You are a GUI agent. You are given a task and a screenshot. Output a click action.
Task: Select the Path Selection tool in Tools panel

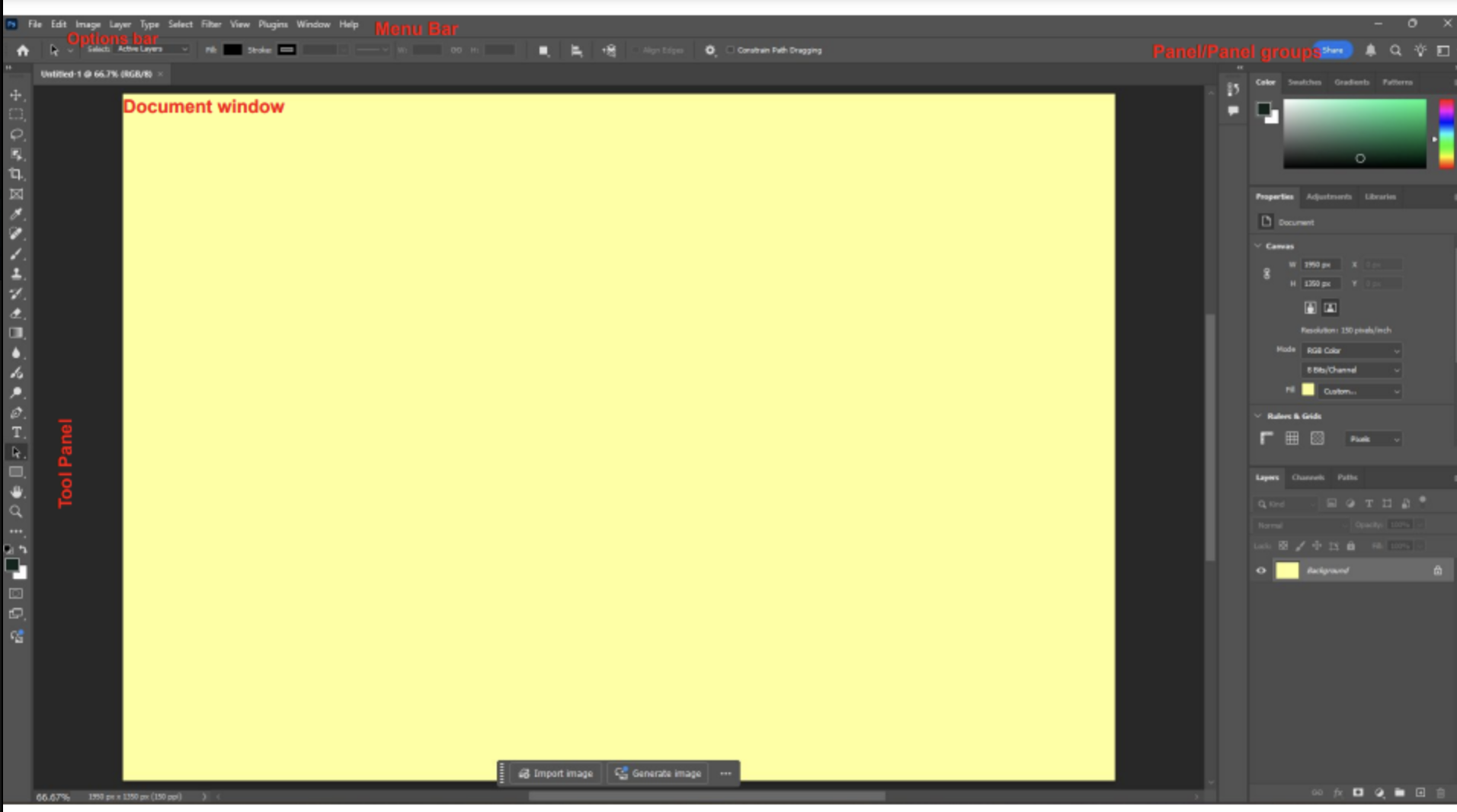point(16,452)
